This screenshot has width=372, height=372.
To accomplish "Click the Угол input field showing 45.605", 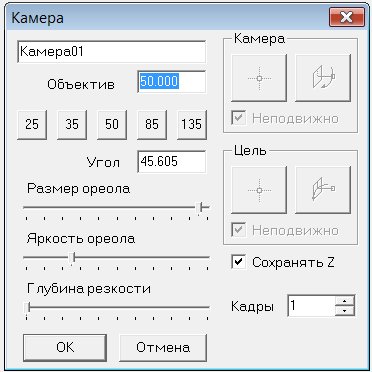I will click(x=172, y=162).
